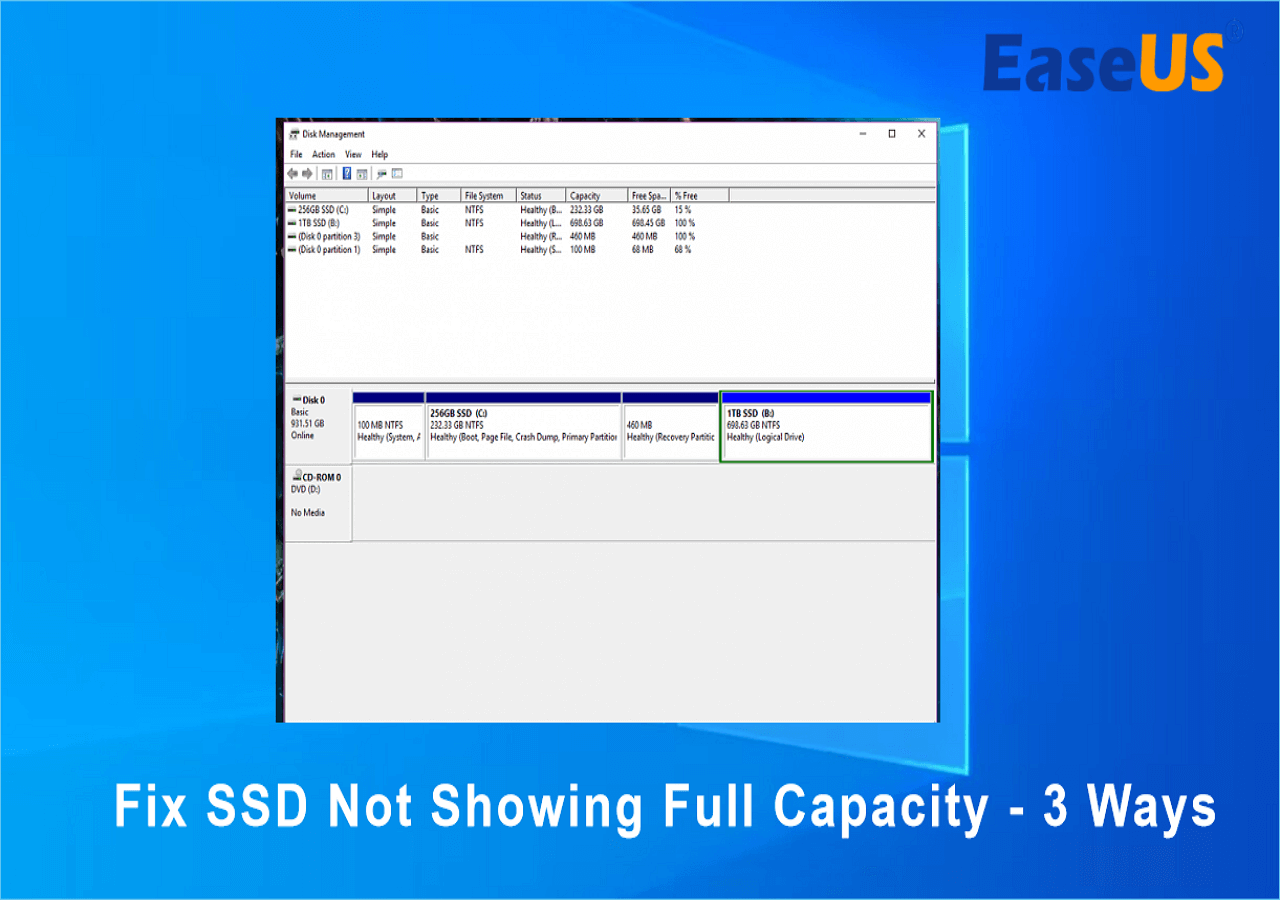Screen dimensions: 1280x900
Task: Click the 35.65 GB free space value
Action: click(x=646, y=210)
